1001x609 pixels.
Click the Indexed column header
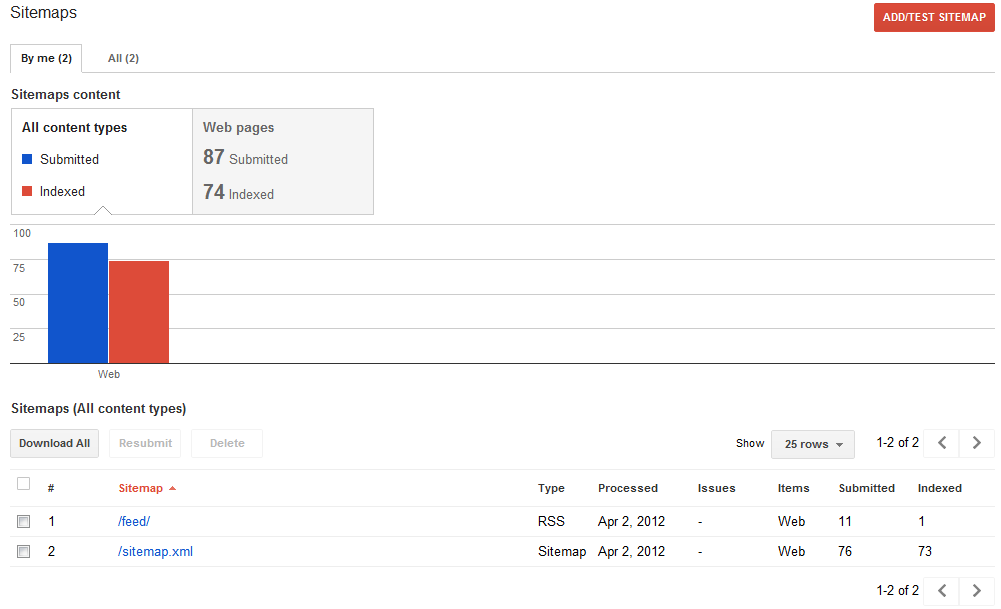pos(940,488)
